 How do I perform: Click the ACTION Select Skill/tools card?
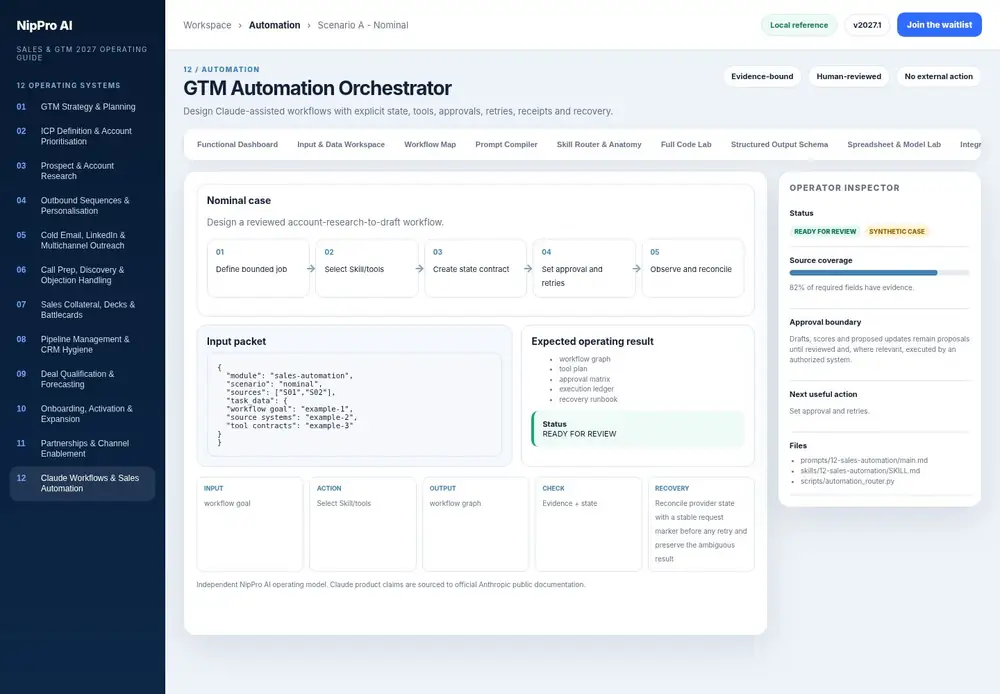[363, 524]
